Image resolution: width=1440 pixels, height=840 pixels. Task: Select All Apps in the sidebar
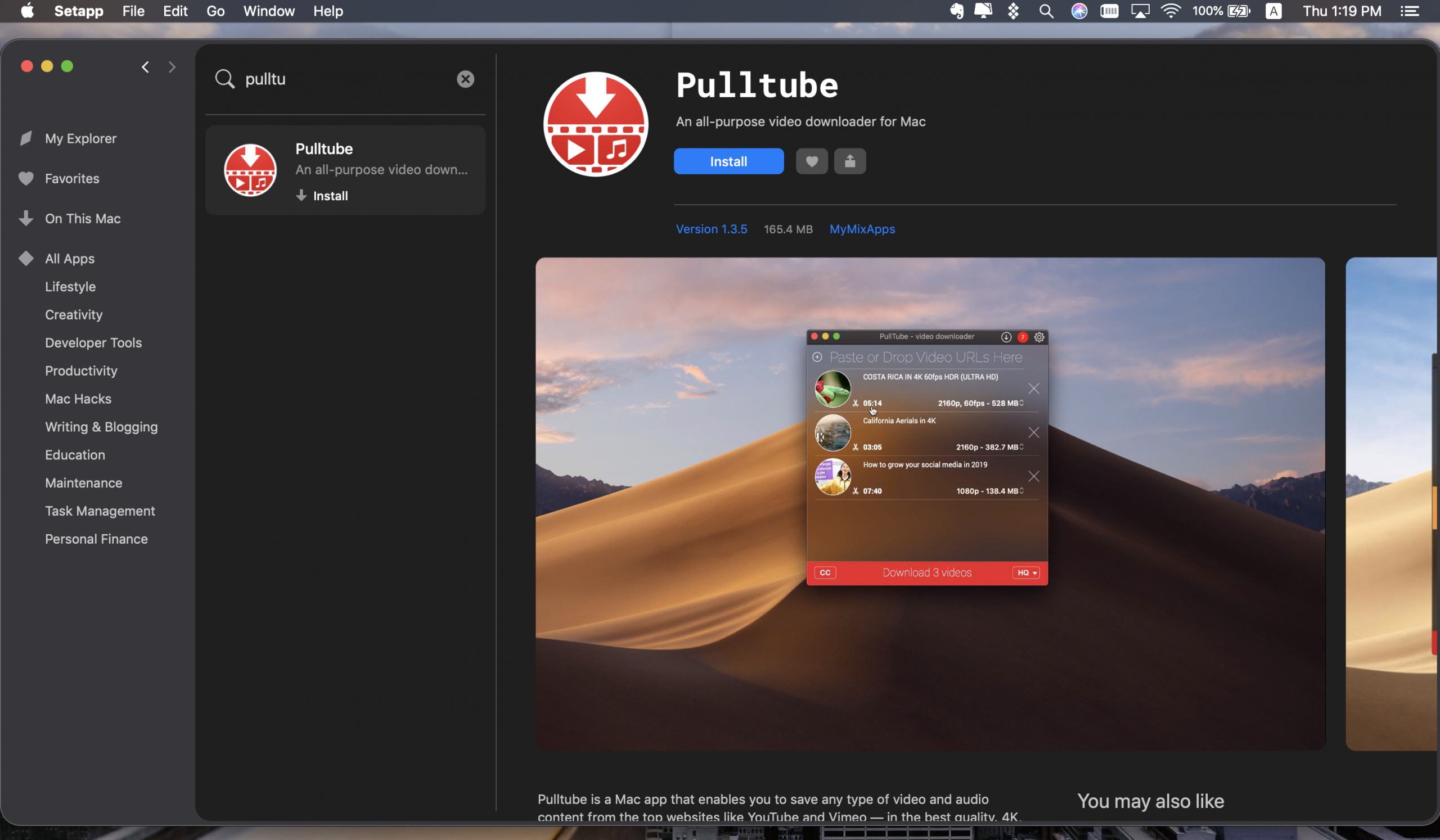pos(70,258)
